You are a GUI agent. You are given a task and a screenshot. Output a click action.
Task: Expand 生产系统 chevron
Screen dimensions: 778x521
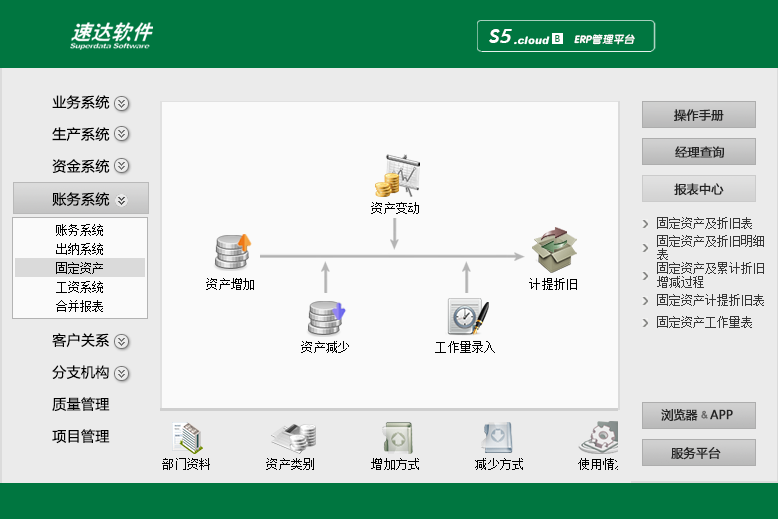coord(122,134)
